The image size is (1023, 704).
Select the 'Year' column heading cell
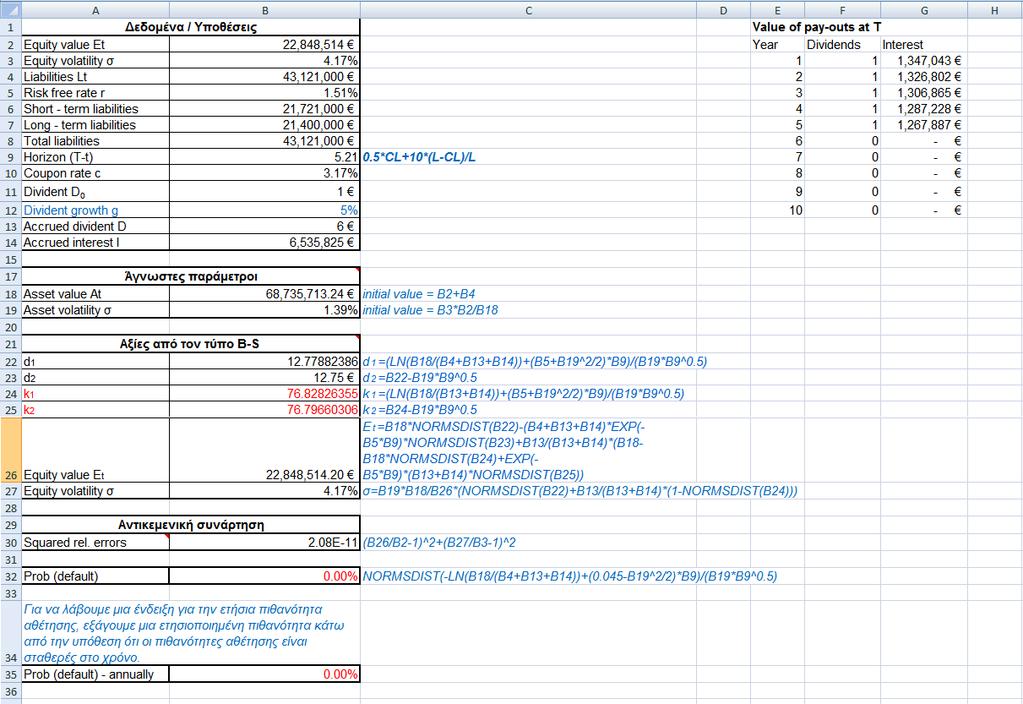[x=777, y=44]
